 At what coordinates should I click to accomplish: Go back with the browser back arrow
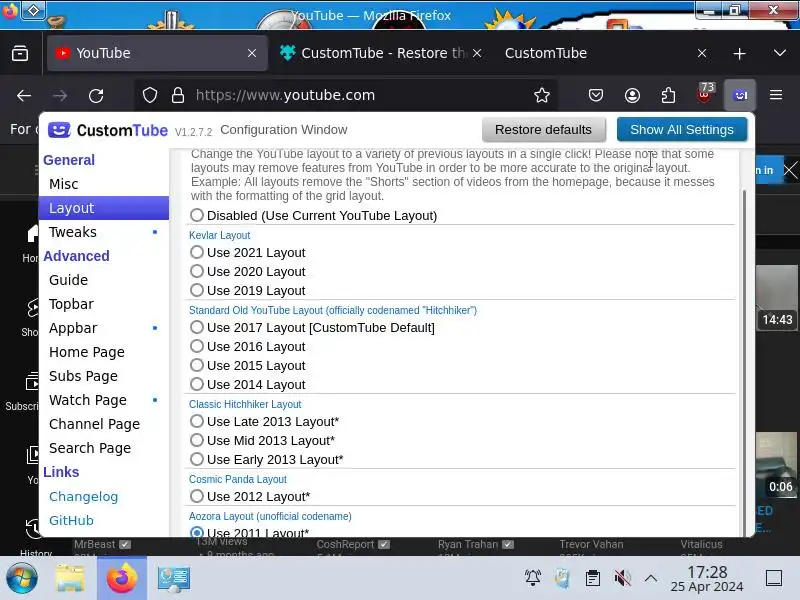pos(24,95)
